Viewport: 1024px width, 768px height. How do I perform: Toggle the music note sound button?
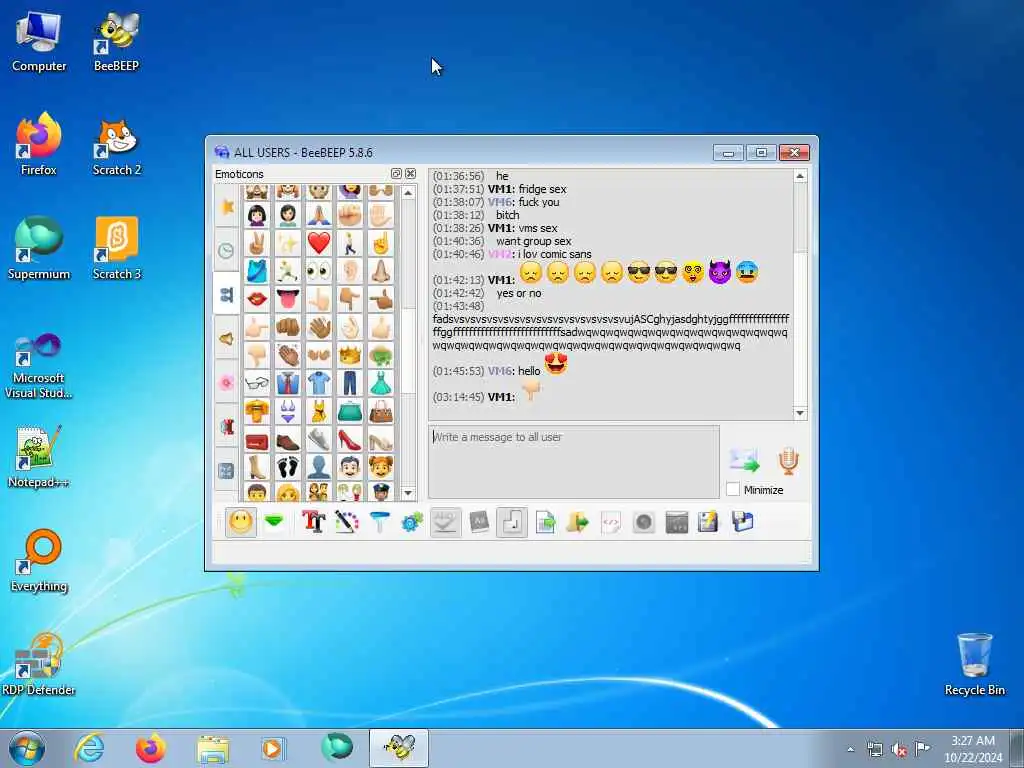[512, 522]
